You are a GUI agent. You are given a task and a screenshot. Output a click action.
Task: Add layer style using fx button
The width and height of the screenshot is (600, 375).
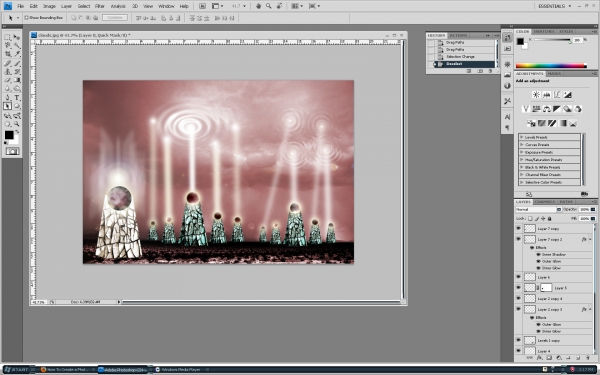[x=539, y=358]
